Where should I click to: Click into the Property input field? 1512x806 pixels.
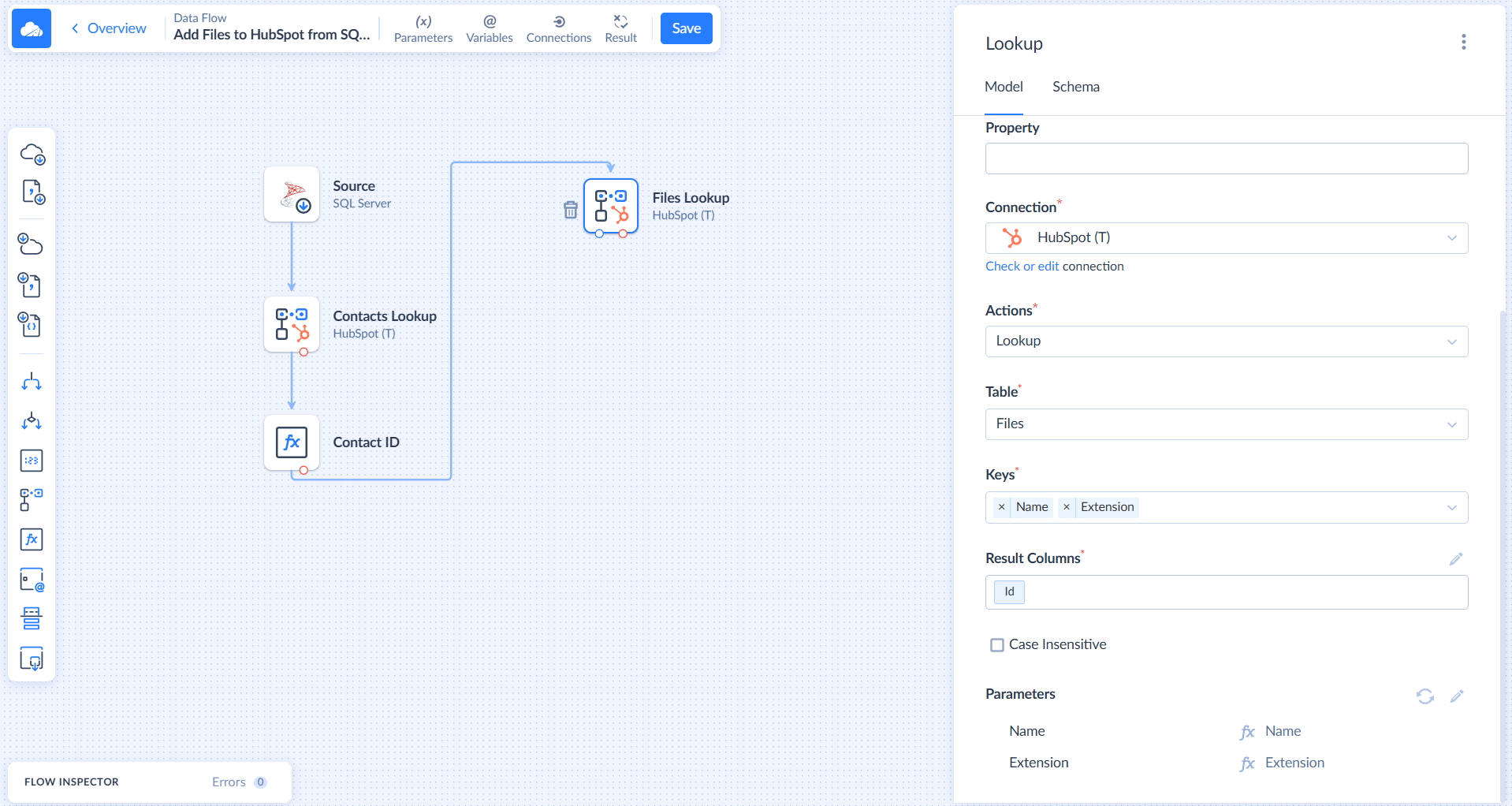tap(1226, 159)
